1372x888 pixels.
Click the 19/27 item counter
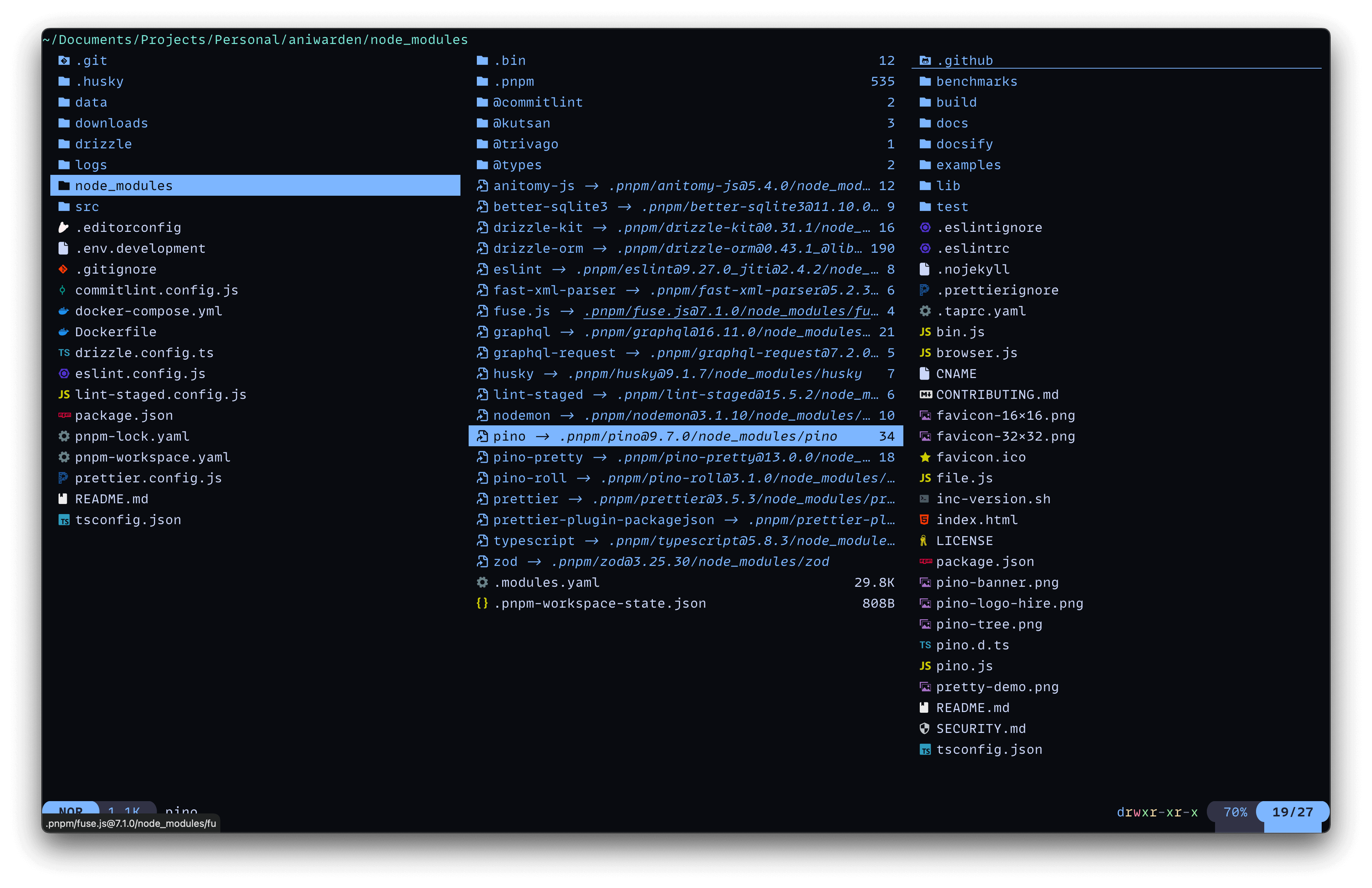click(1293, 812)
